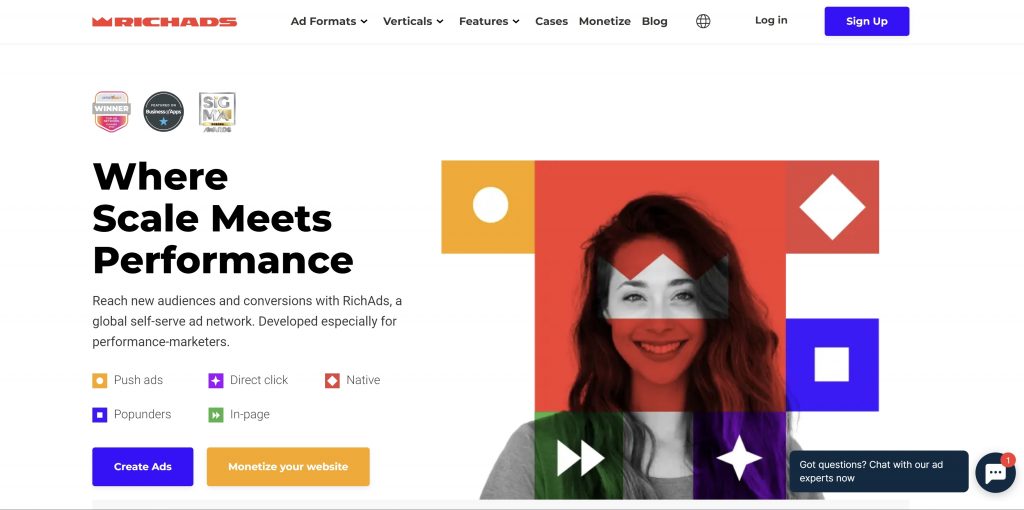Open the Cases page
Viewport: 1024px width, 510px height.
coord(551,21)
